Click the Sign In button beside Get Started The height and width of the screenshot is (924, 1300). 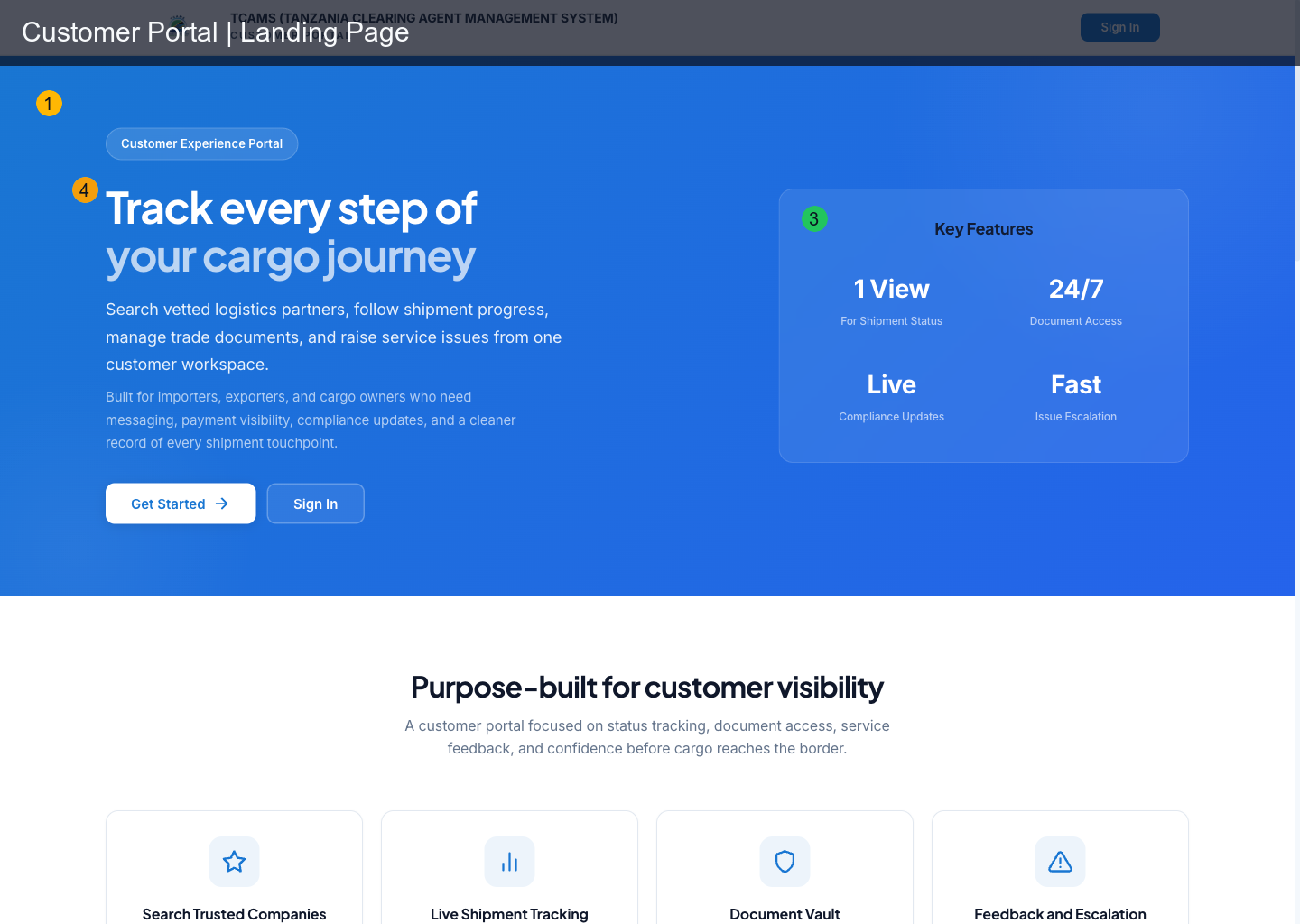pyautogui.click(x=316, y=504)
